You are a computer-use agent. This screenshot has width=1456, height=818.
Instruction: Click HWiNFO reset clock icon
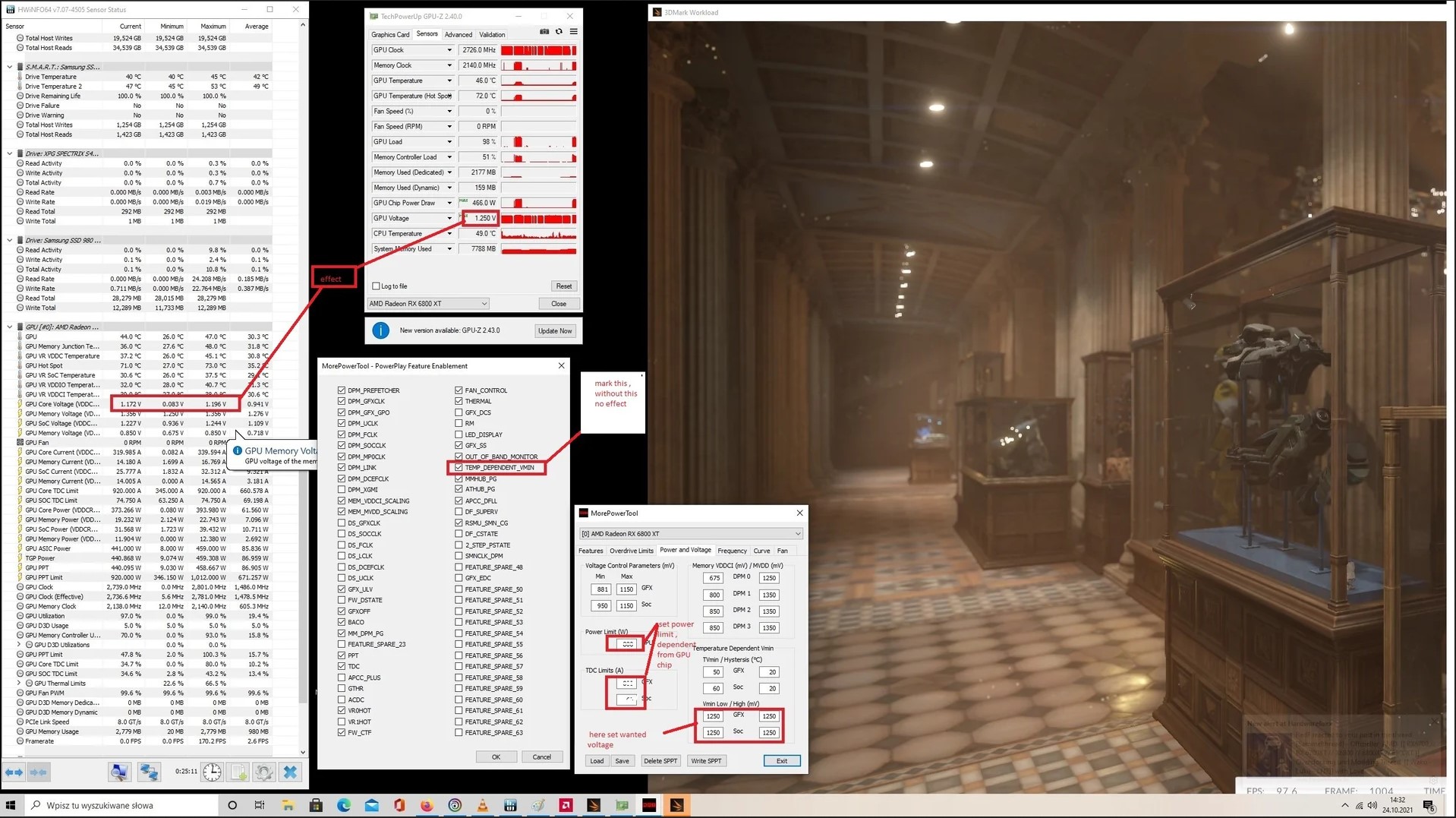point(212,772)
